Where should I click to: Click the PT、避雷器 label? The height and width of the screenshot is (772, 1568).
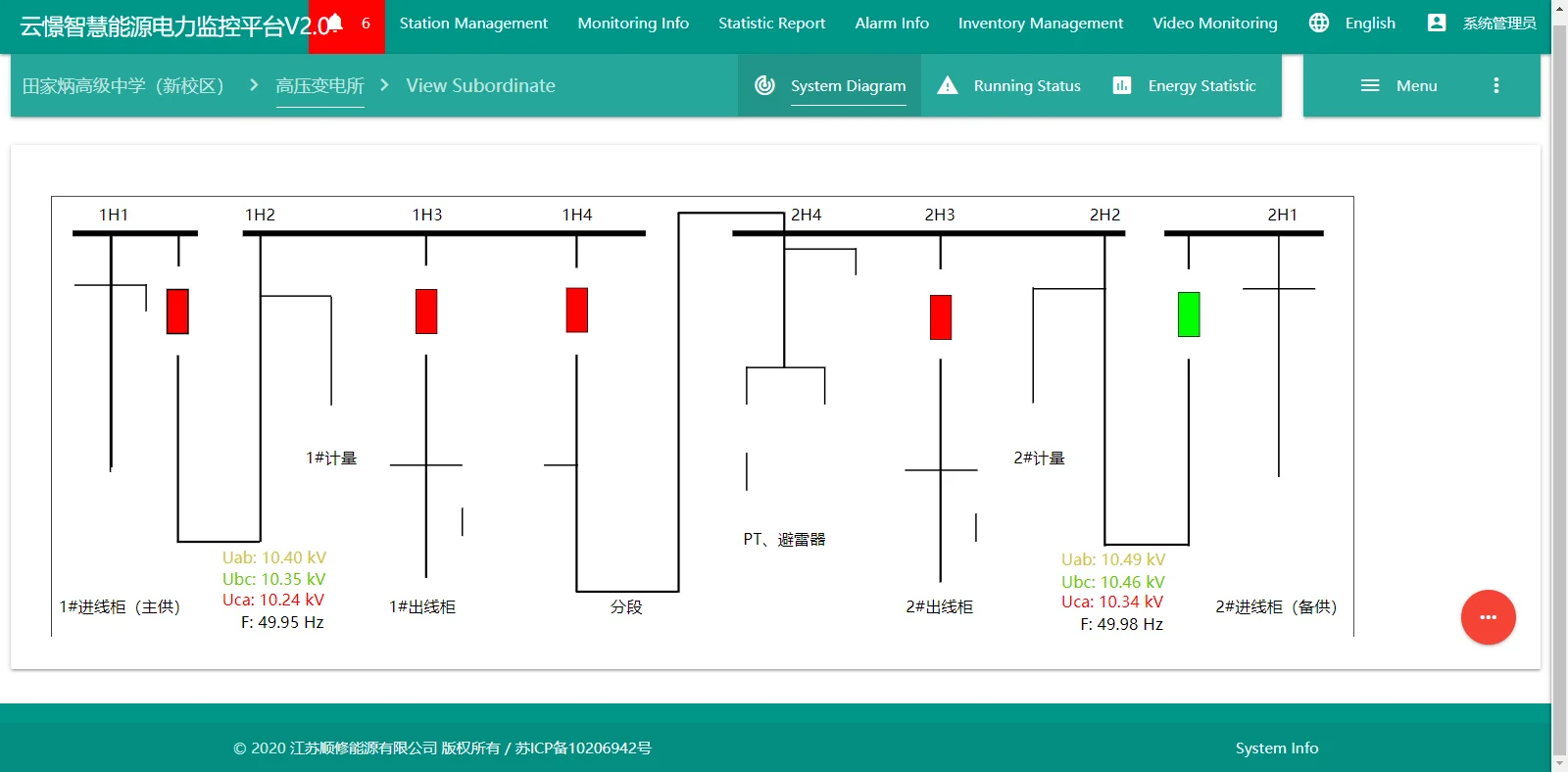784,539
